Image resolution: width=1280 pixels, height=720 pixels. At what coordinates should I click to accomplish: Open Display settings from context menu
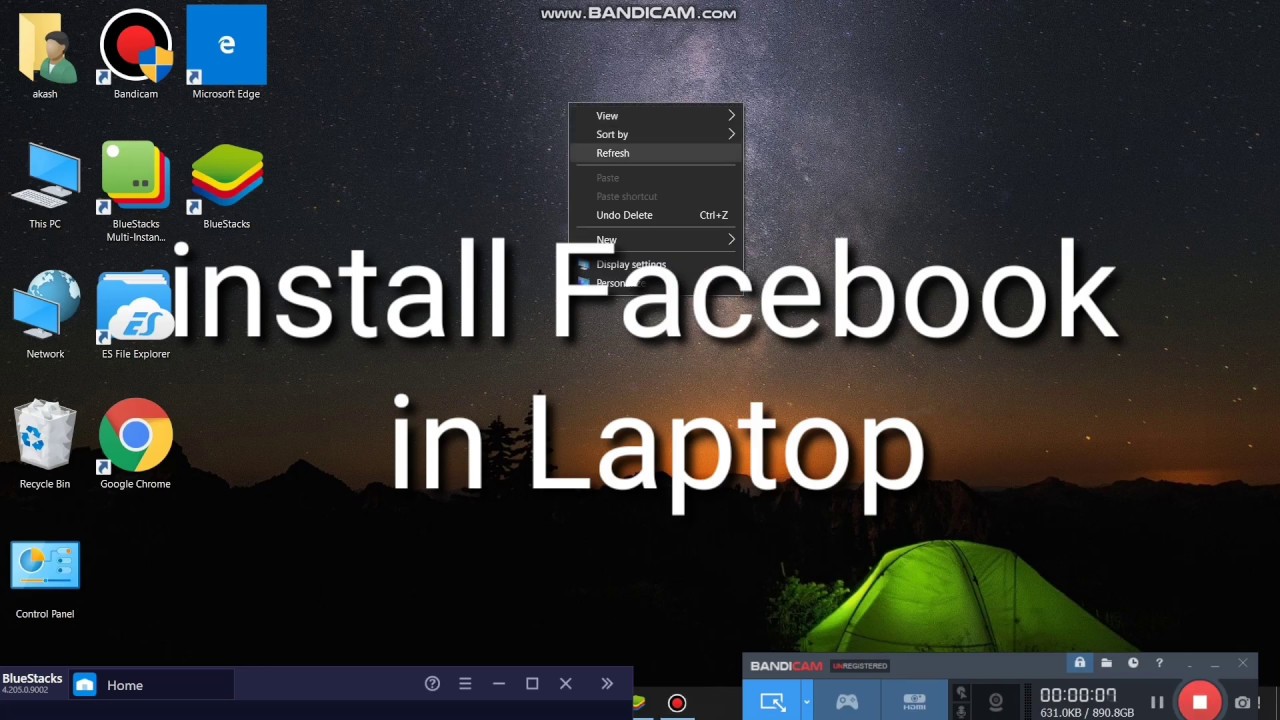(x=655, y=265)
